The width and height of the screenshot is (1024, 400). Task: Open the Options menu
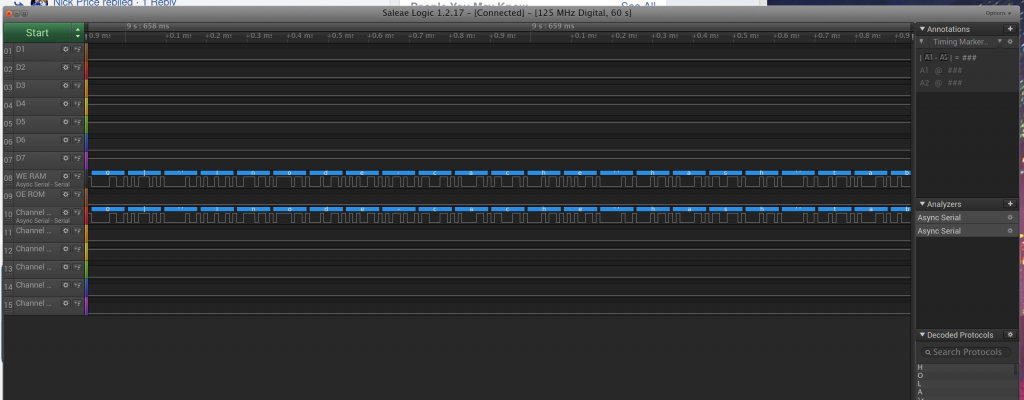(999, 13)
